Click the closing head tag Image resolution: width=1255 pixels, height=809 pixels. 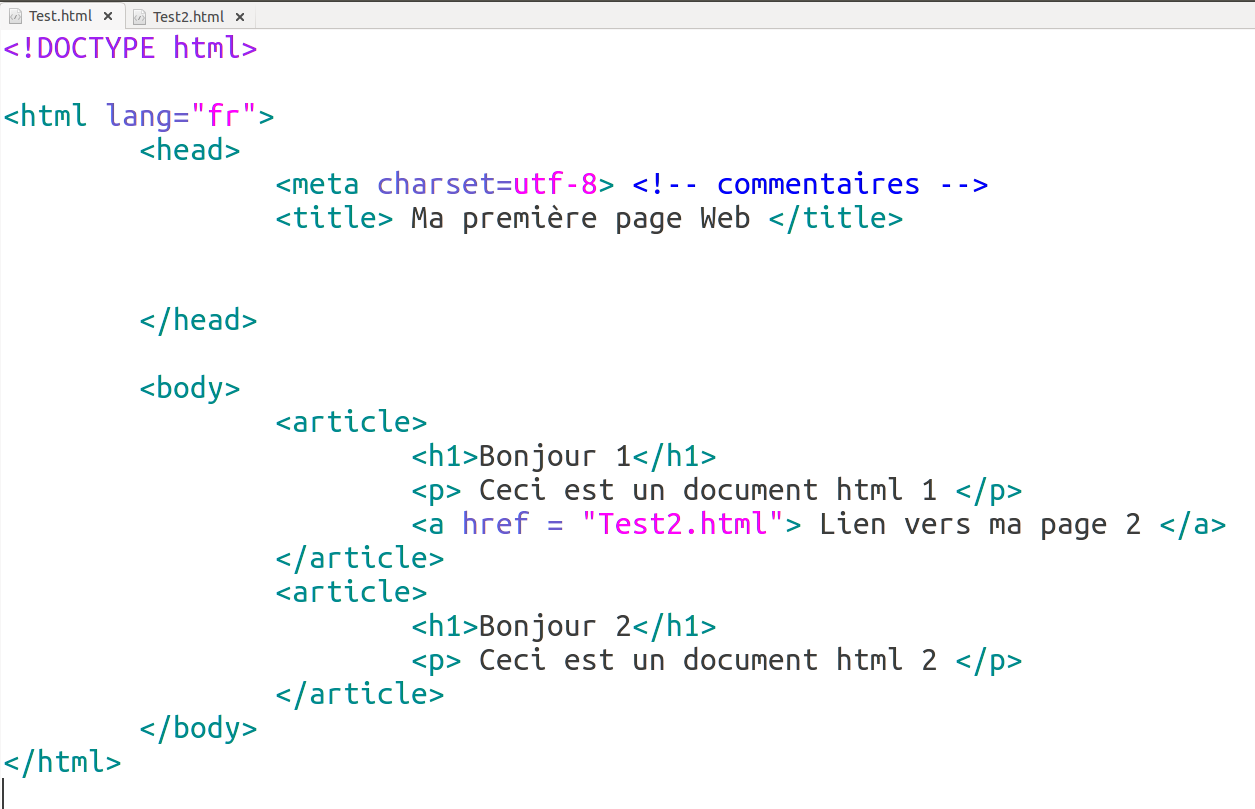(x=198, y=320)
